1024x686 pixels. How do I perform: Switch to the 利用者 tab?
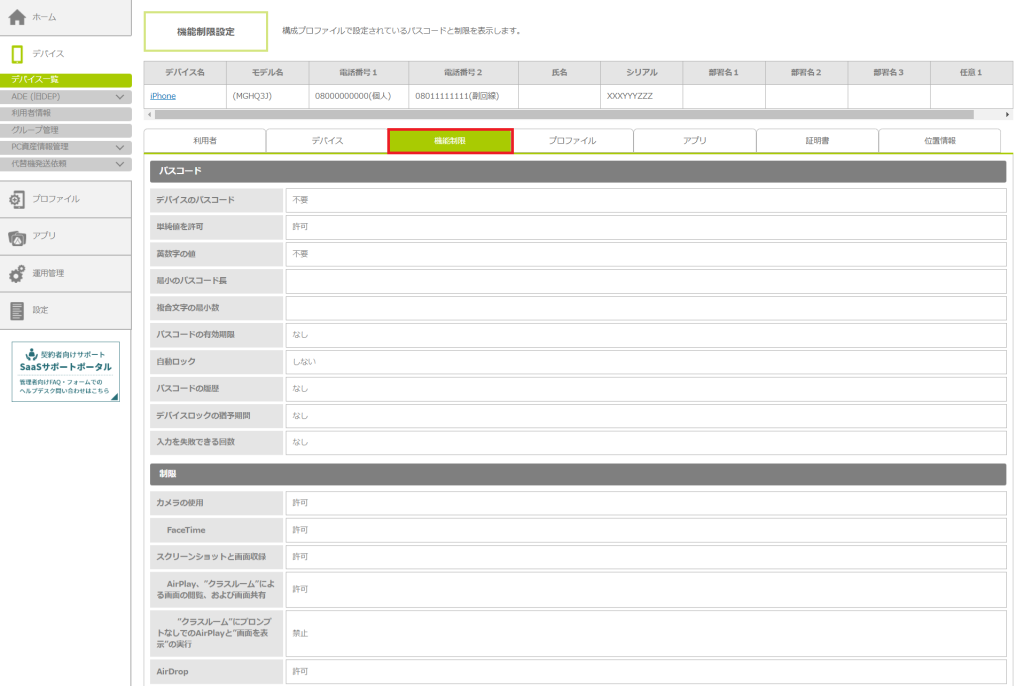pyautogui.click(x=205, y=141)
